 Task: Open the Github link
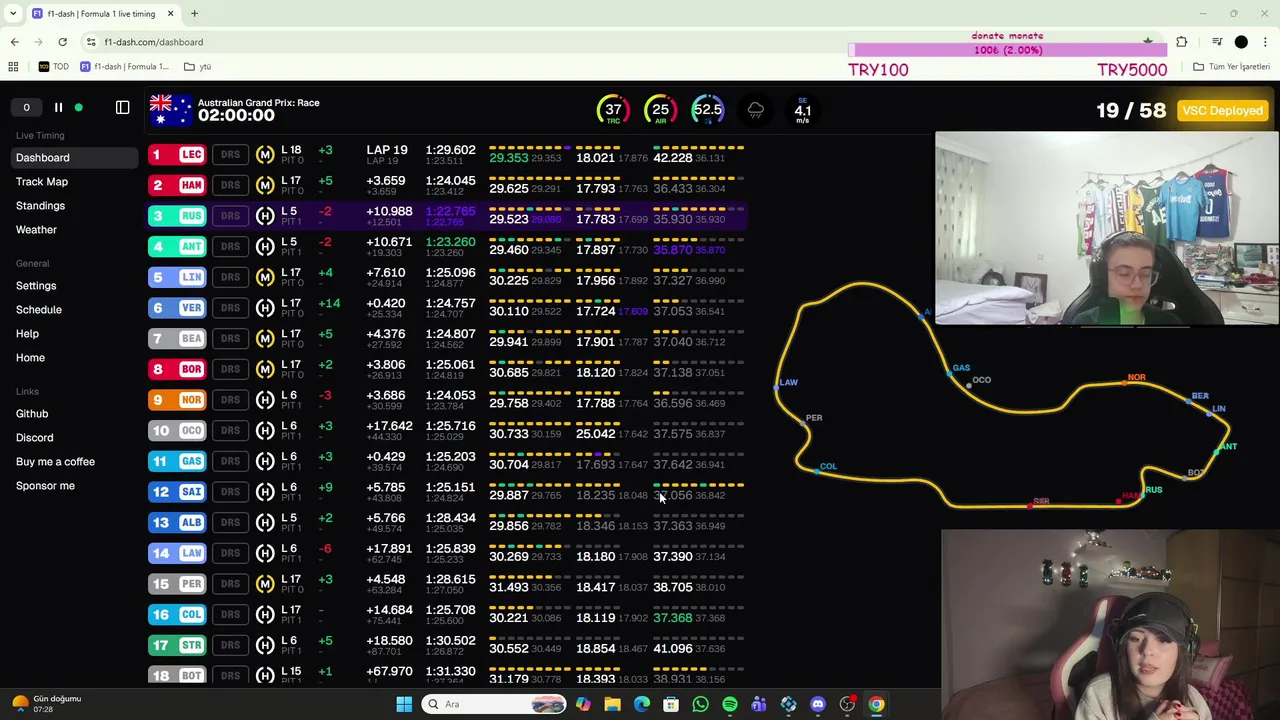point(32,413)
